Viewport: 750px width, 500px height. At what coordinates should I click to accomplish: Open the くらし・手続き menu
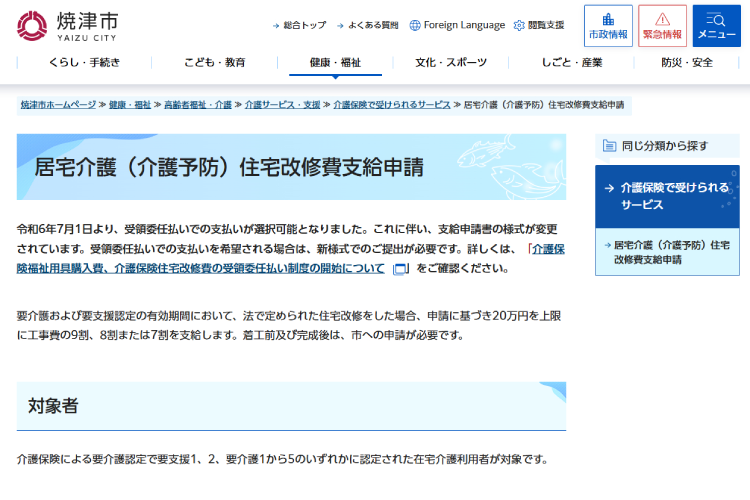(x=84, y=62)
